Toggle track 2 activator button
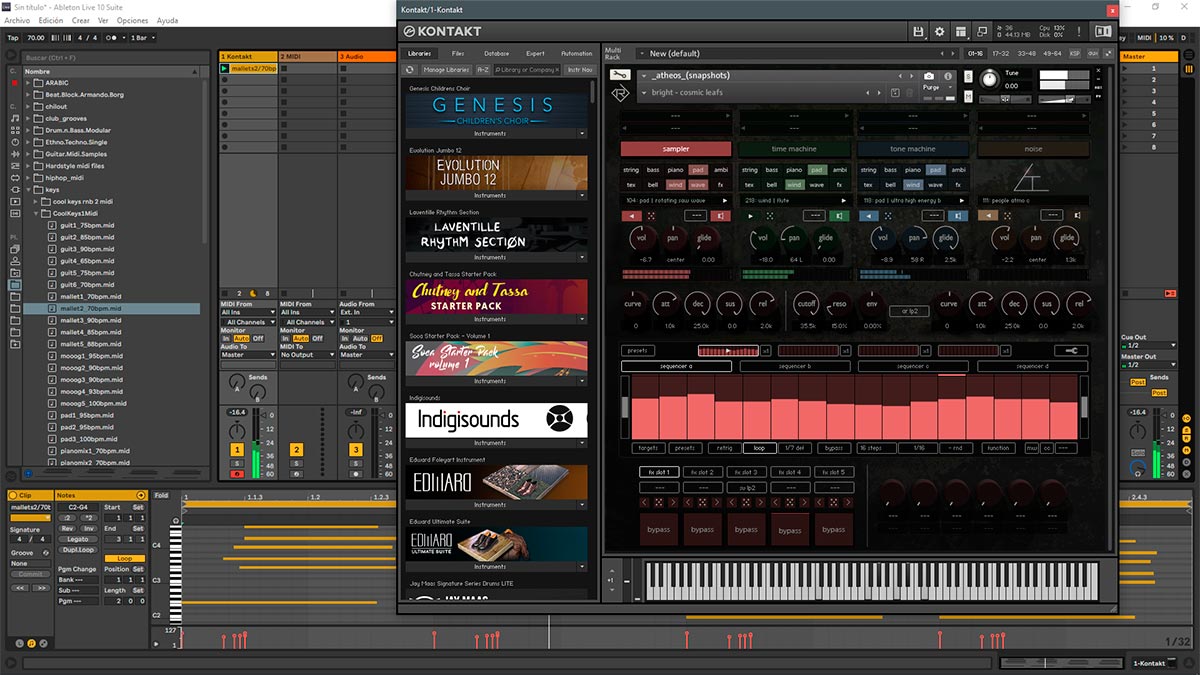The image size is (1200, 675). [297, 450]
